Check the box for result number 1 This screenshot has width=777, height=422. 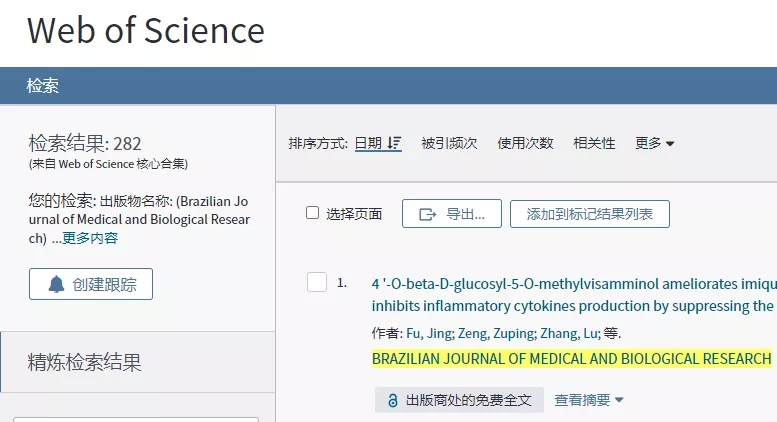[x=317, y=282]
